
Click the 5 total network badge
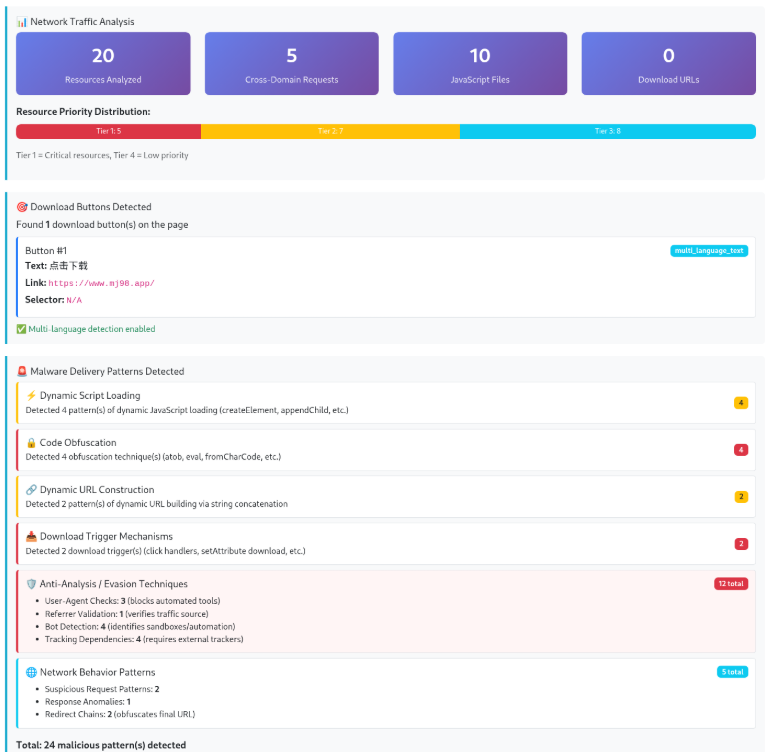[x=732, y=672]
